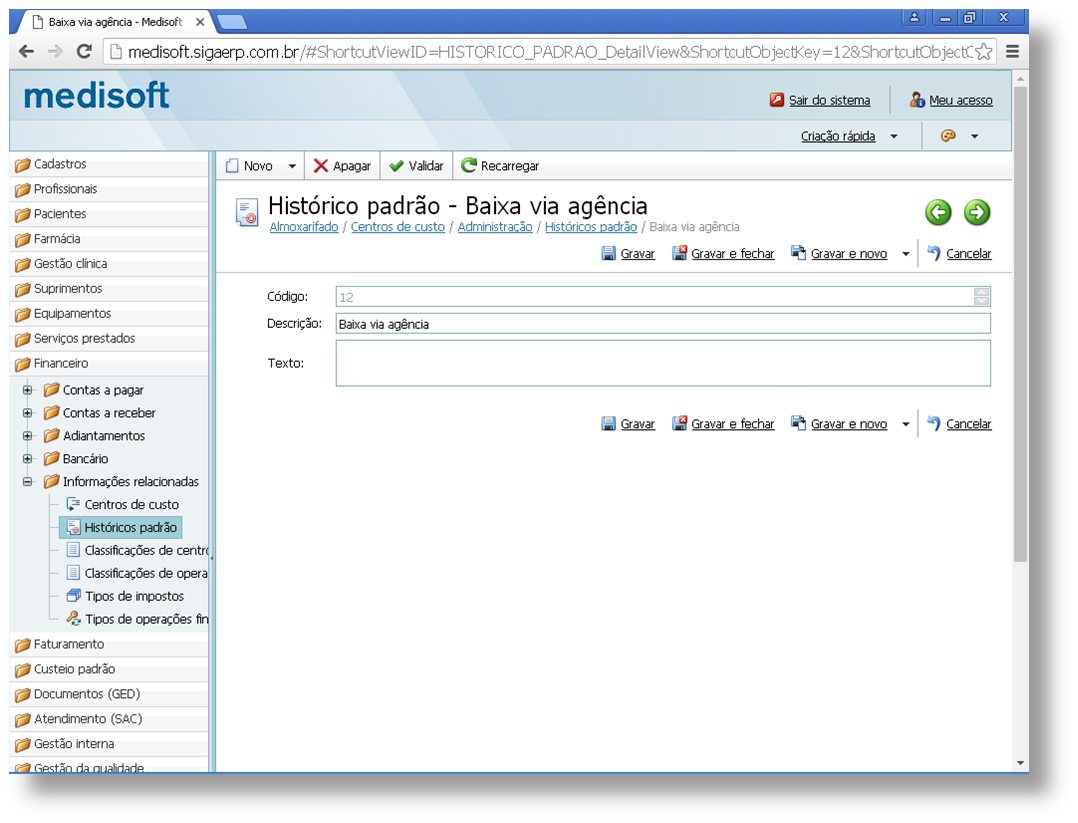Select Classificações de opera tree item

(137, 573)
